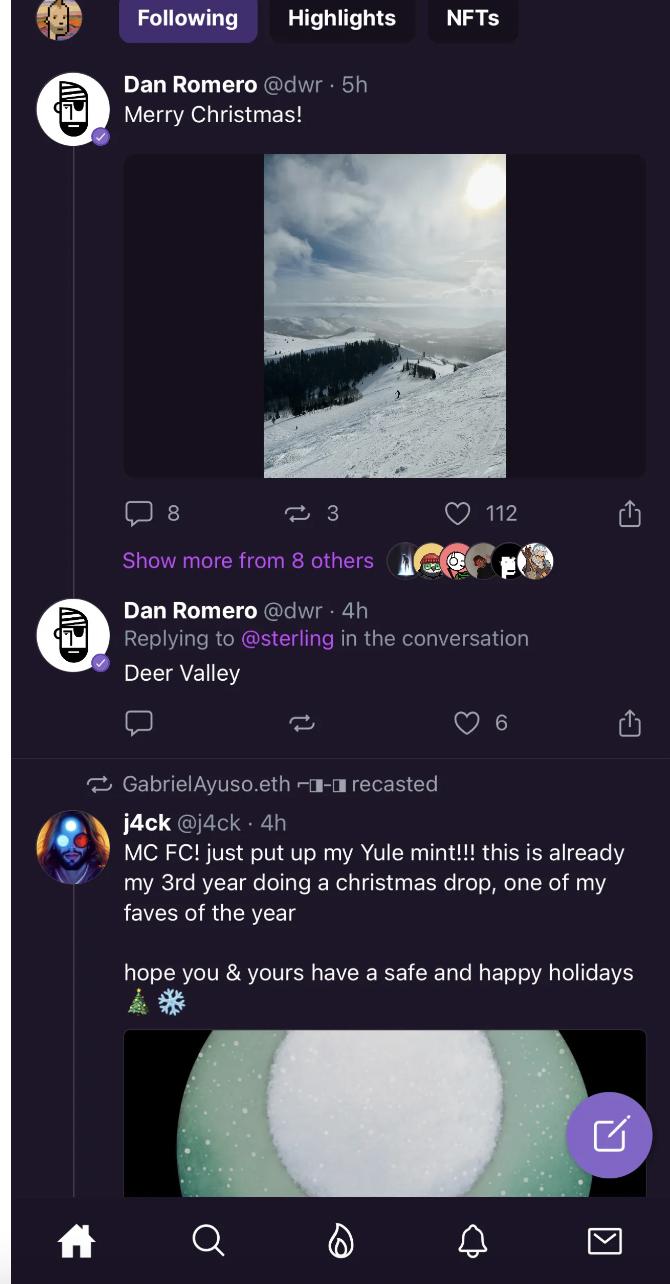This screenshot has width=670, height=1284.
Task: Like the Deer Valley reply
Action: click(467, 722)
